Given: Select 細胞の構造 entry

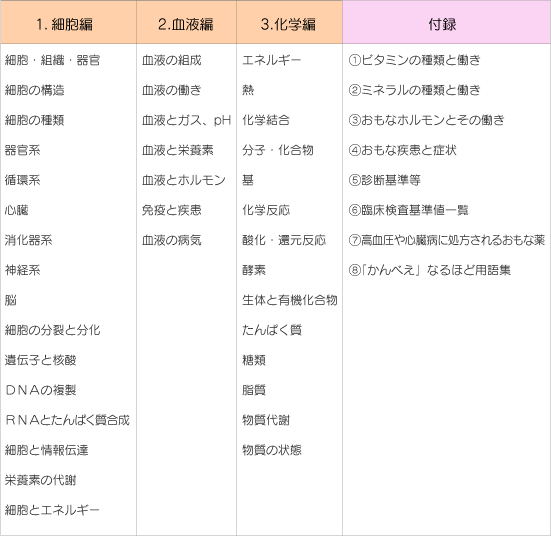Looking at the screenshot, I should click(34, 90).
